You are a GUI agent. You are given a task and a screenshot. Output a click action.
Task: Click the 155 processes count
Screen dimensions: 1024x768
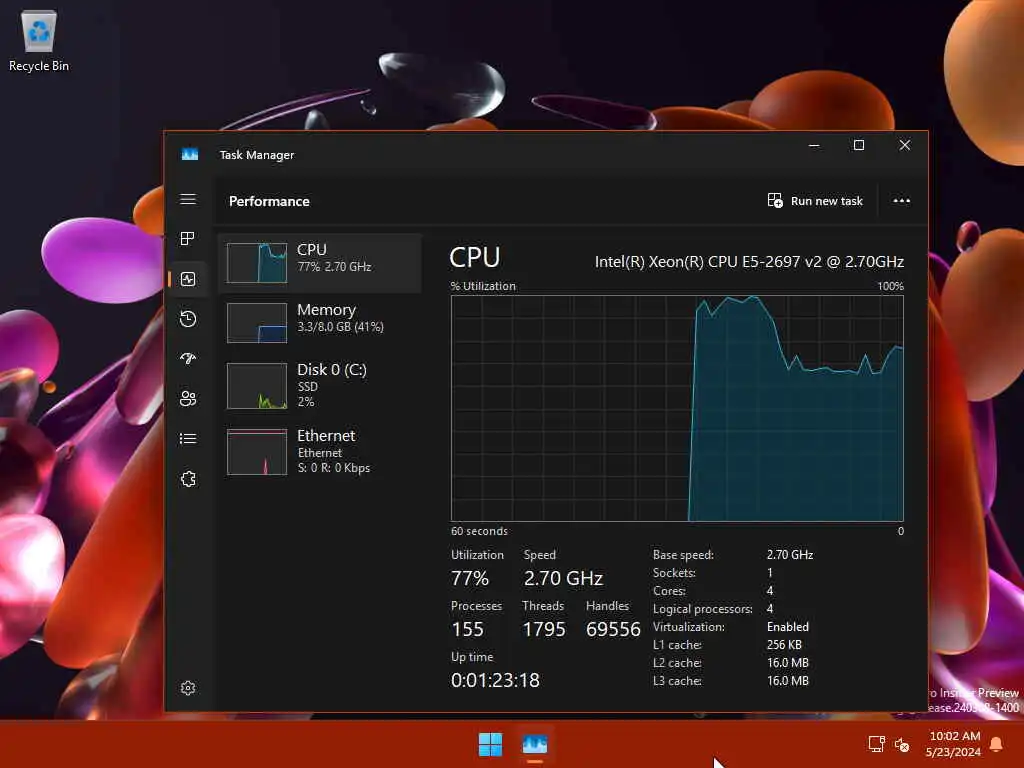tap(468, 629)
